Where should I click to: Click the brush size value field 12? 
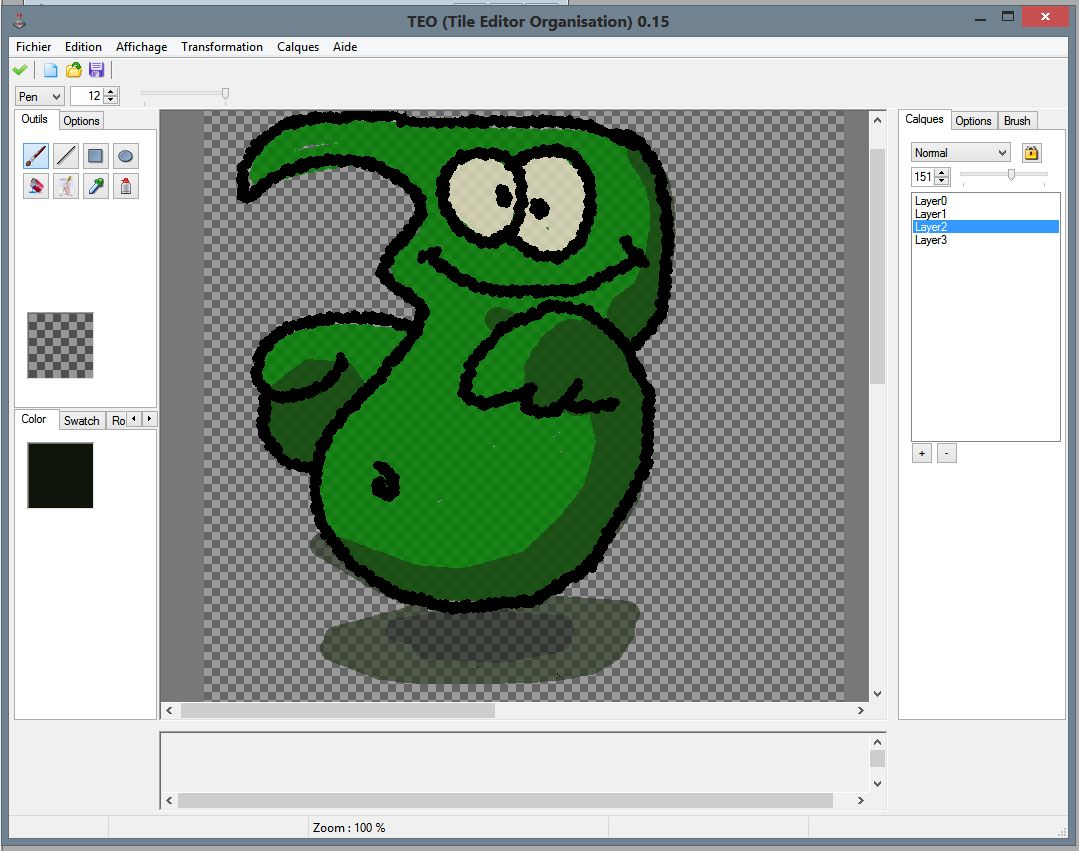[x=87, y=96]
